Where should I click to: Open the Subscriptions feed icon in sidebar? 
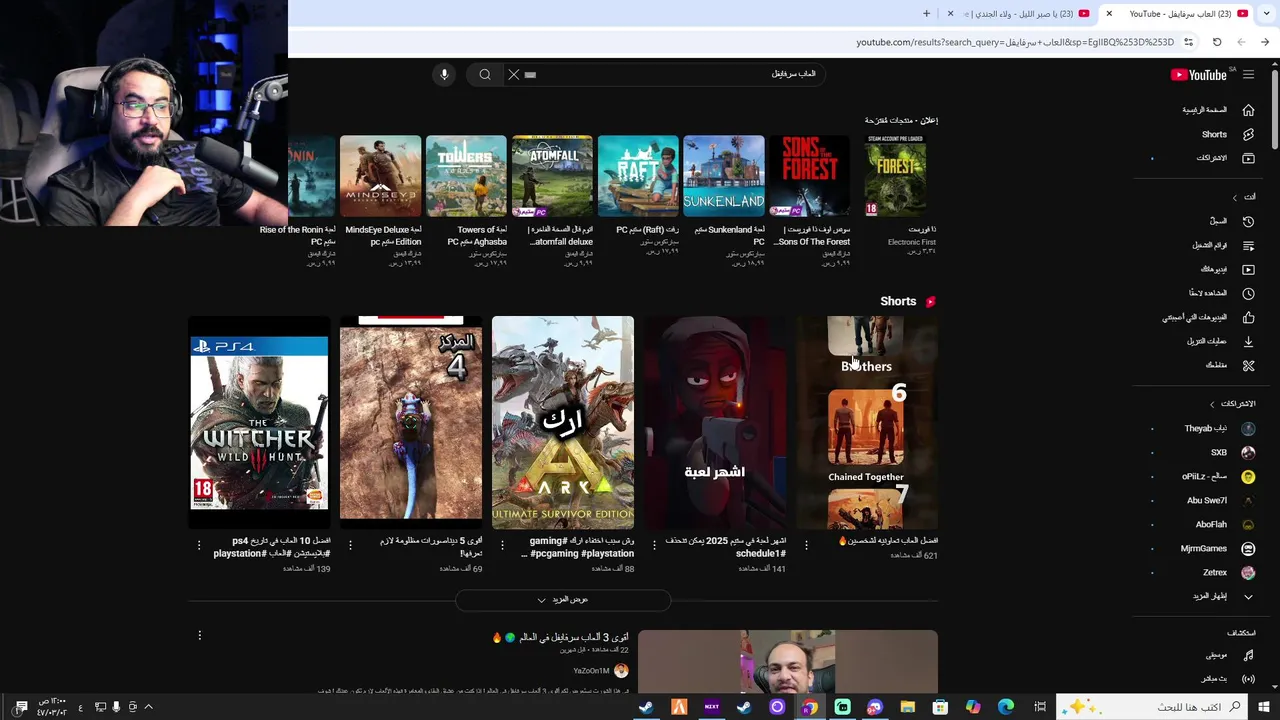[1248, 158]
